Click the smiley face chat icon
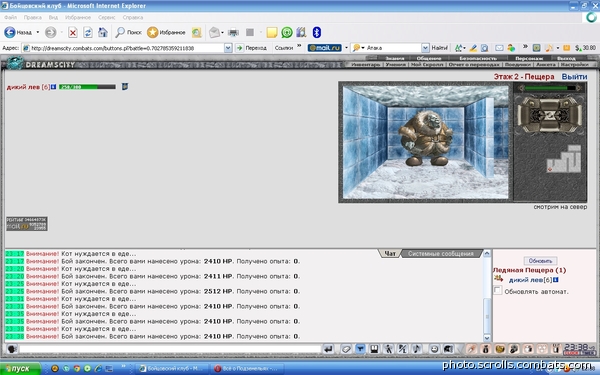This screenshot has width=600, height=375. 434,349
